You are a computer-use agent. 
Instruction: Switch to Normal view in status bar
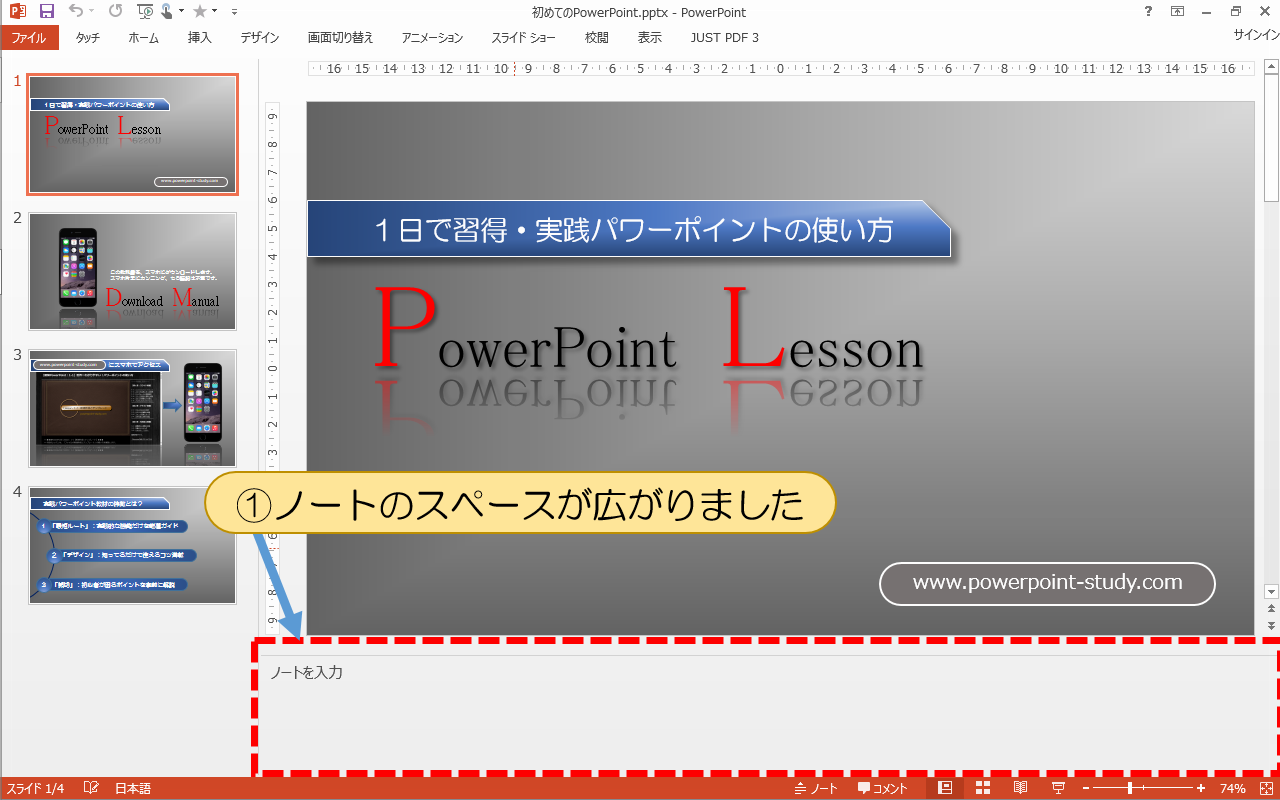pos(945,789)
